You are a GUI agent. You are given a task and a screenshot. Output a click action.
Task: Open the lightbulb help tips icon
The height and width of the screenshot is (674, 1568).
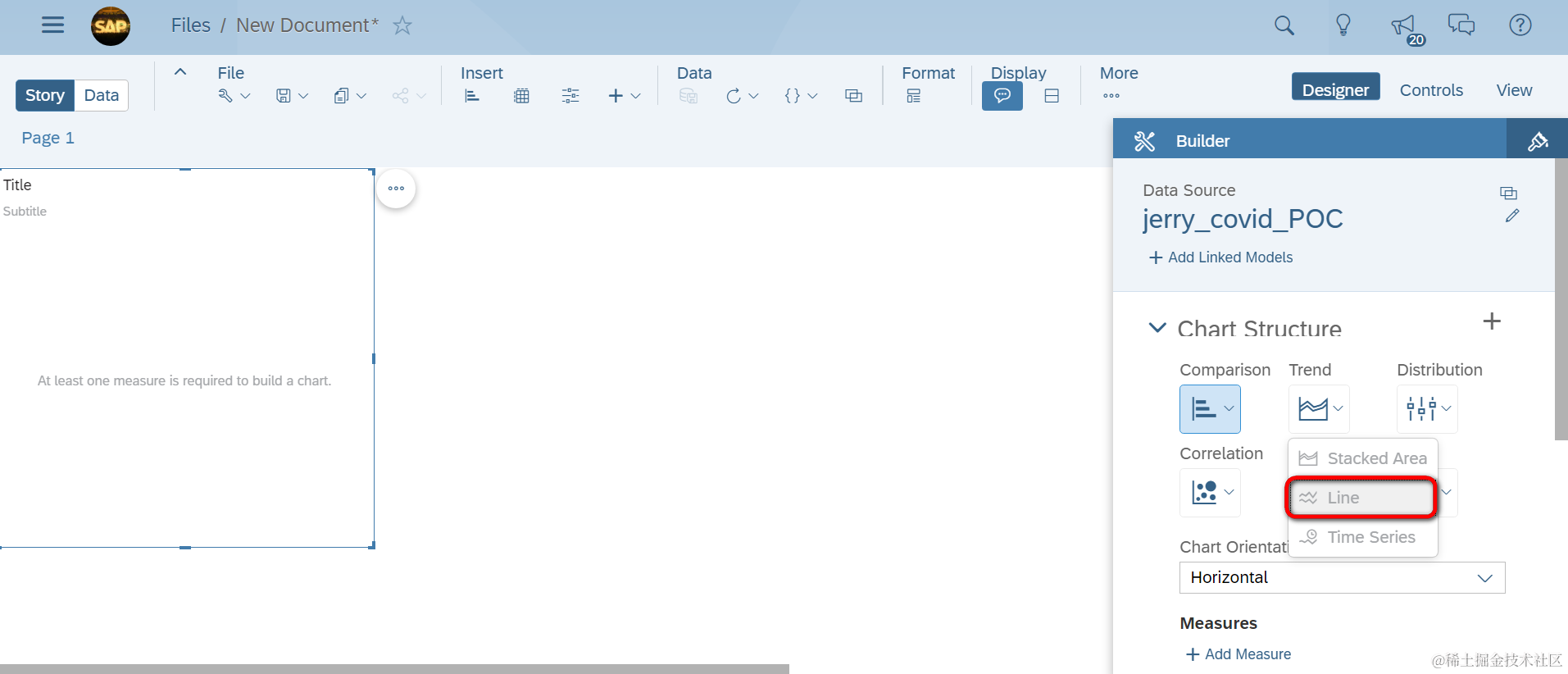point(1343,25)
